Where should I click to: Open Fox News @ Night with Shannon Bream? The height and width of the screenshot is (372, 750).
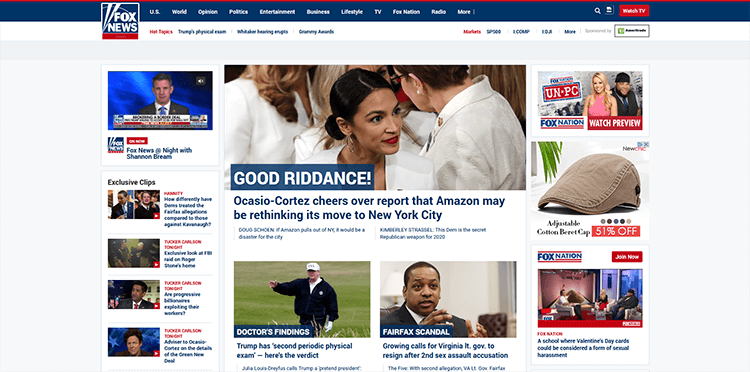tap(159, 153)
